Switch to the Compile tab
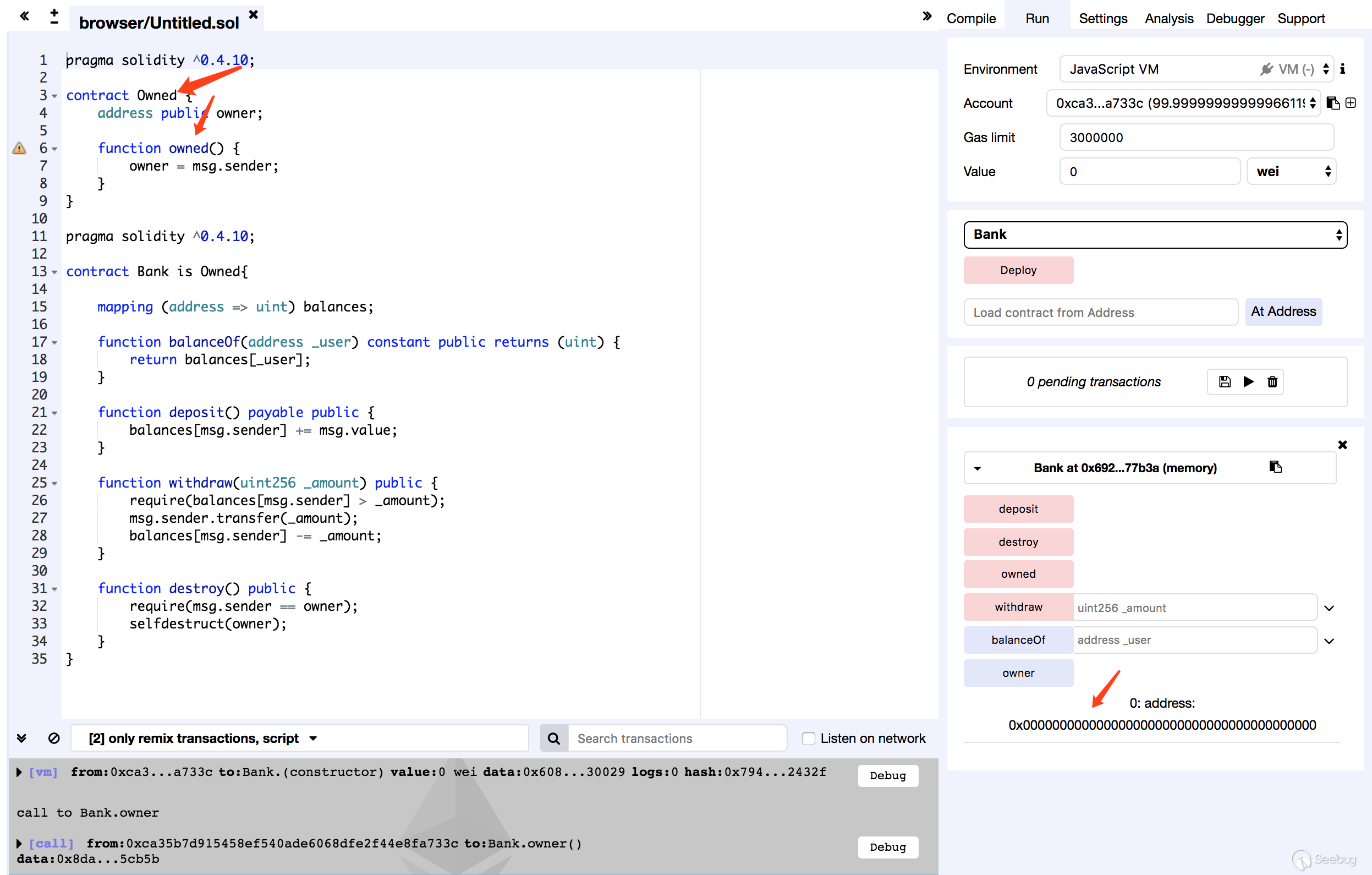 point(971,18)
